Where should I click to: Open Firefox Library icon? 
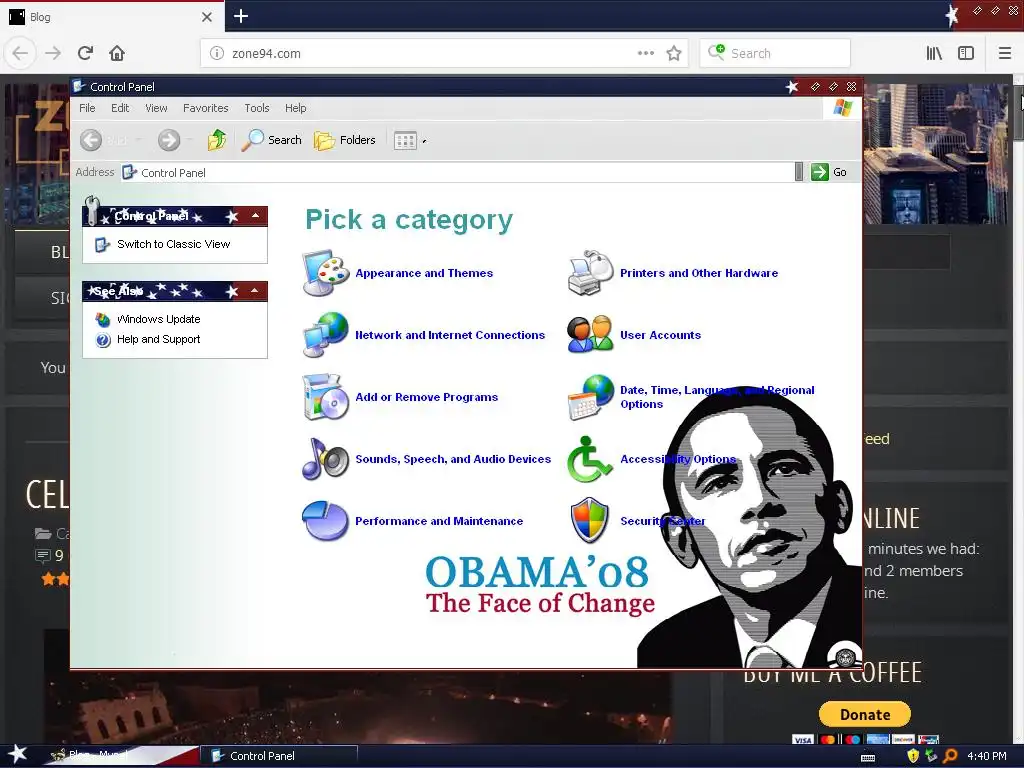[934, 54]
